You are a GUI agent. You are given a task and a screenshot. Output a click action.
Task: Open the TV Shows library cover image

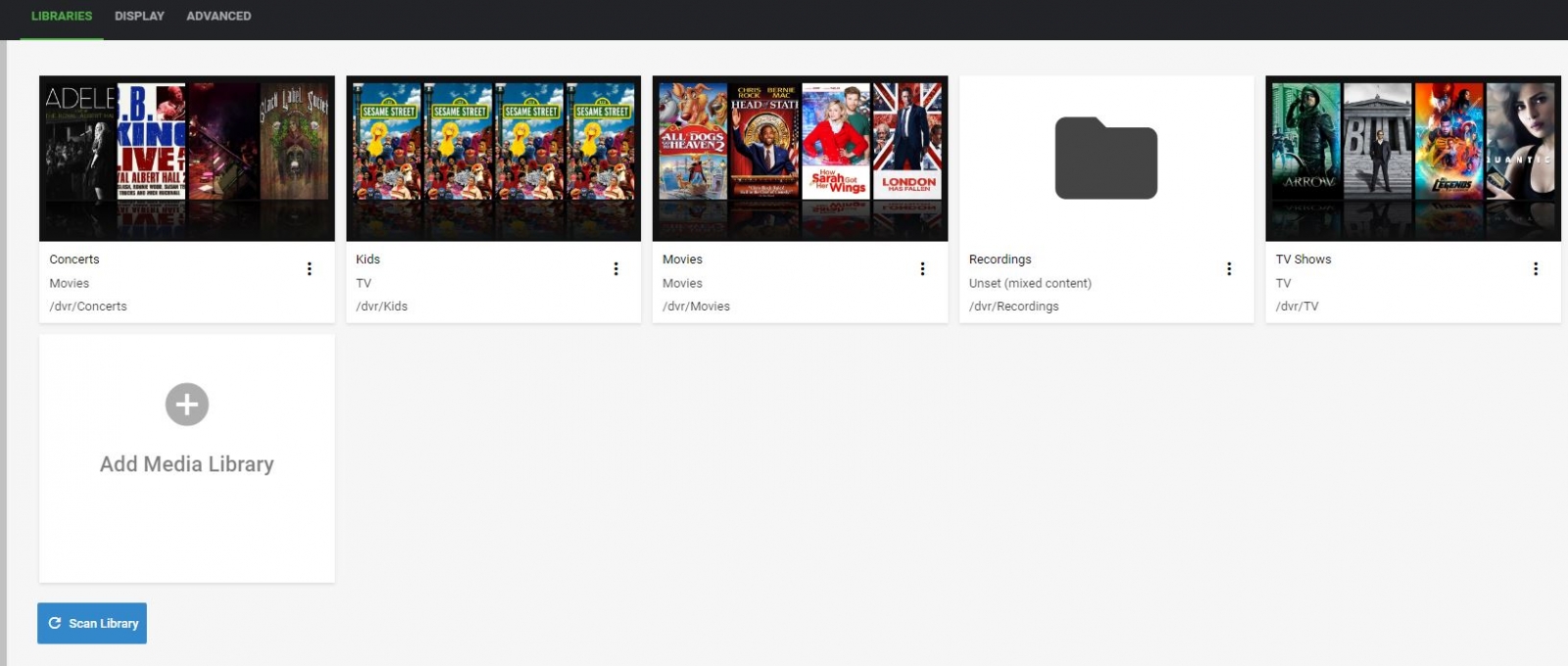point(1413,159)
